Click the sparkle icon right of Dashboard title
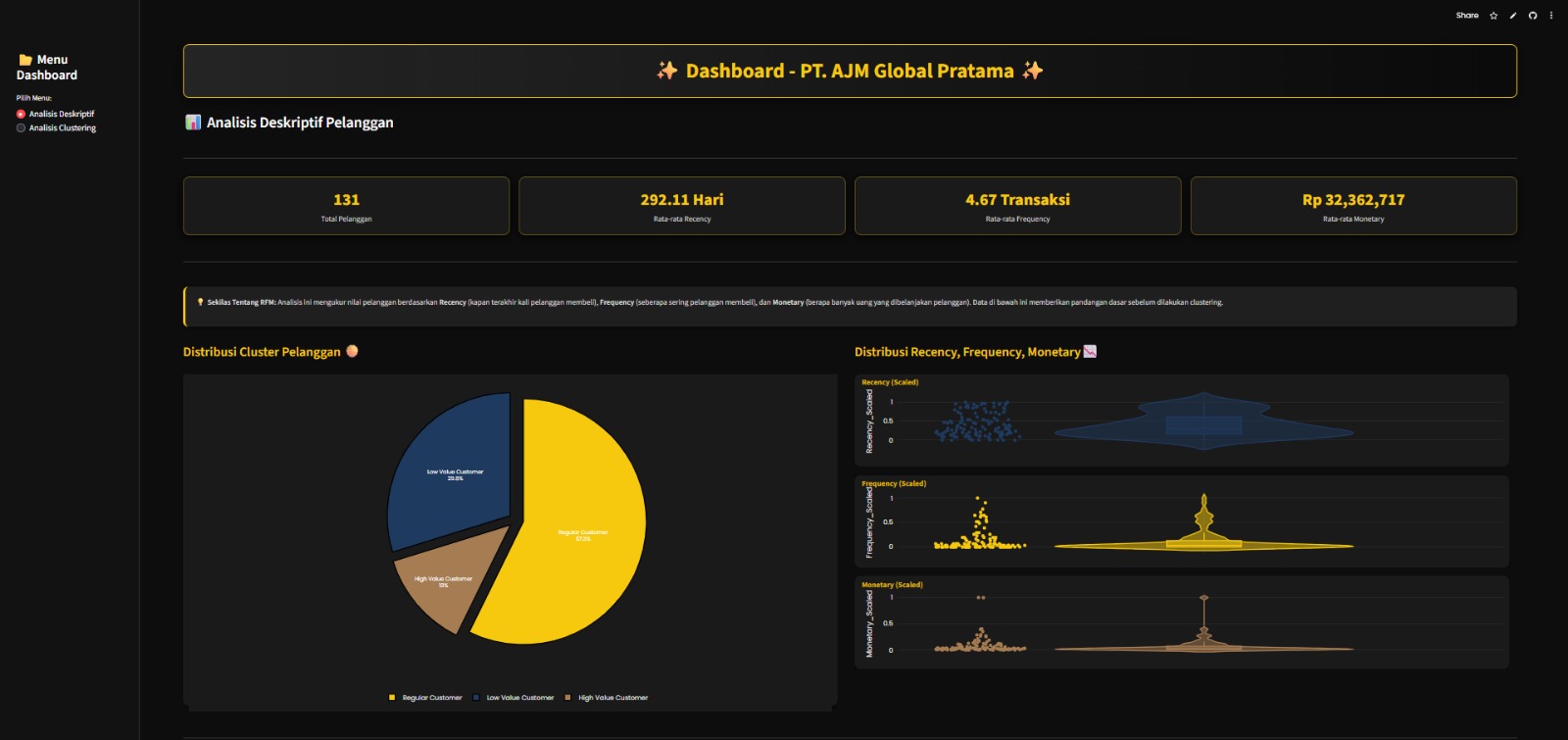Image resolution: width=1568 pixels, height=740 pixels. pos(1033,71)
